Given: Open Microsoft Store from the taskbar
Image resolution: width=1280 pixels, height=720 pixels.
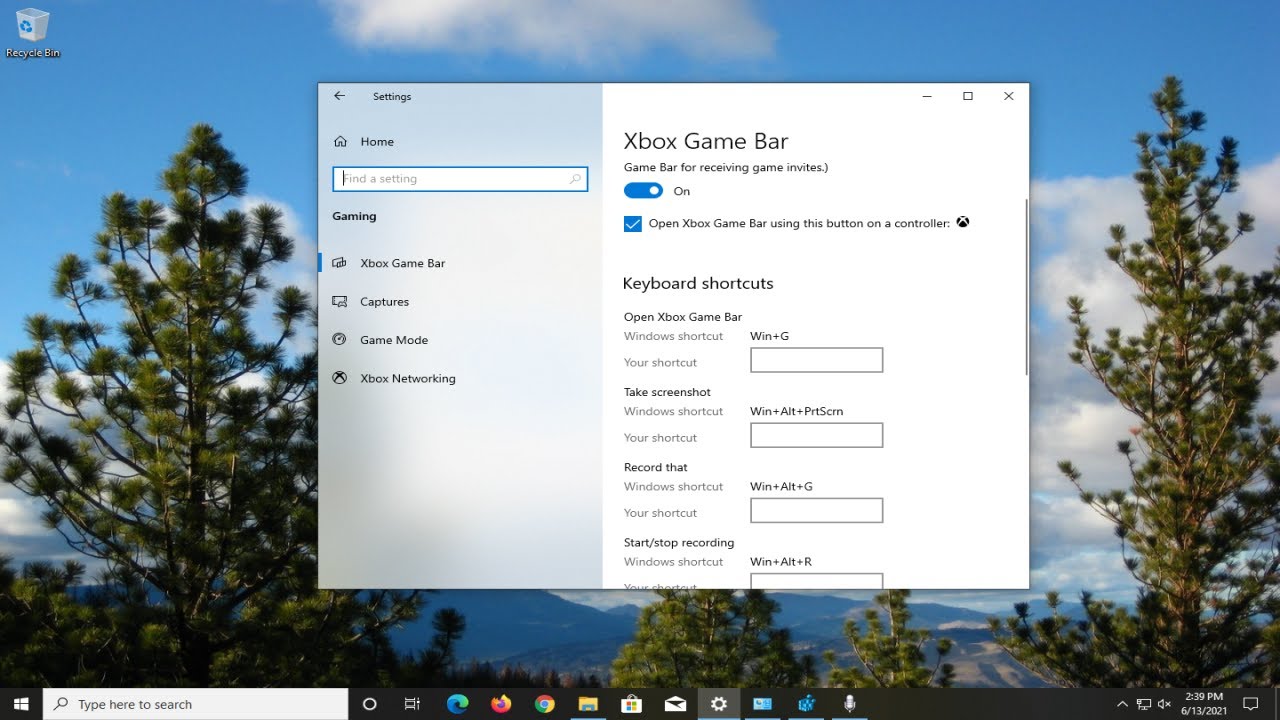Looking at the screenshot, I should coord(631,704).
